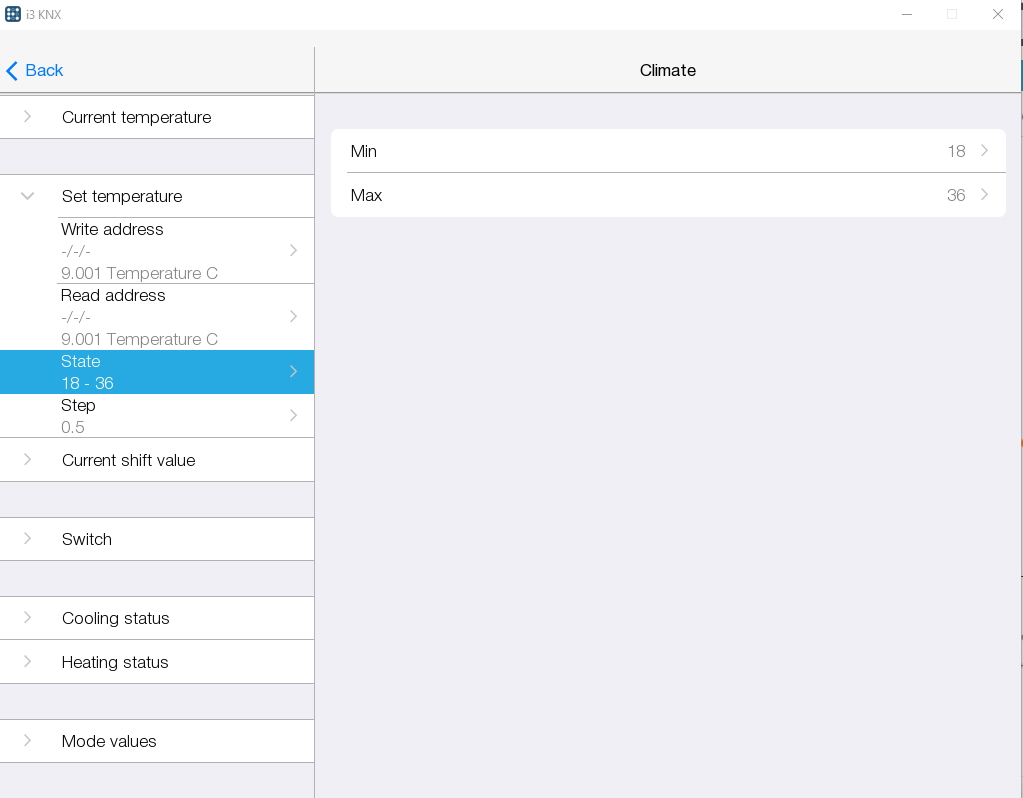Expand the Current temperature section
The height and width of the screenshot is (798, 1023).
tap(136, 117)
